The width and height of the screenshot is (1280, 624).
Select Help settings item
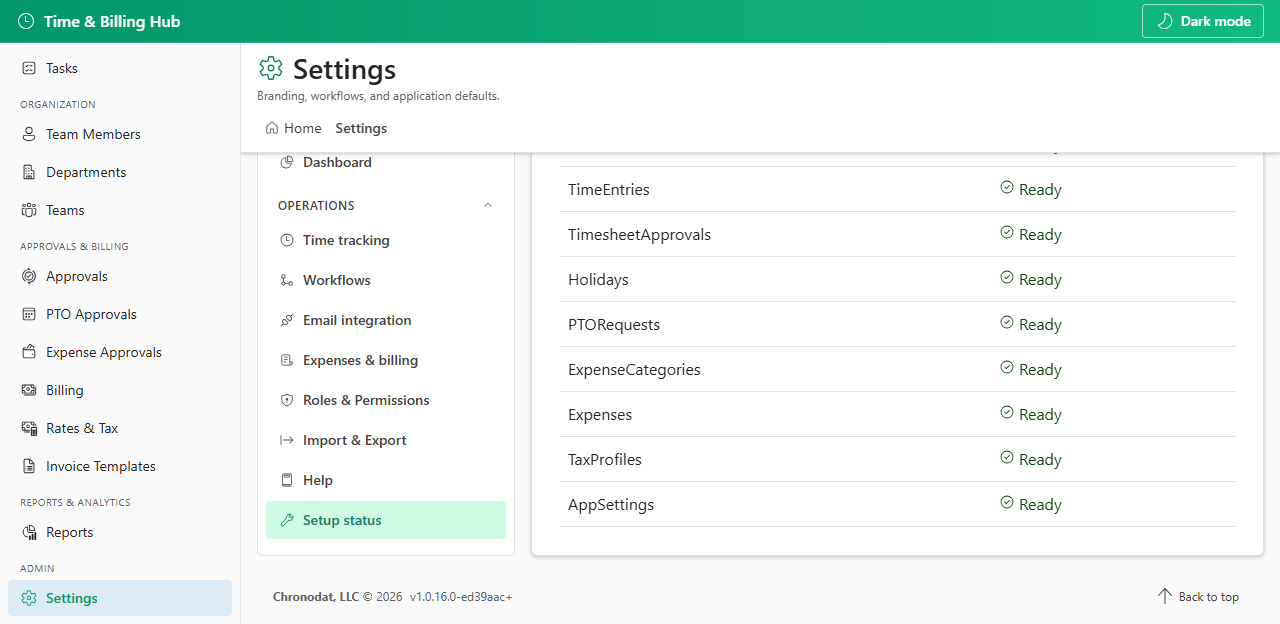coord(386,480)
